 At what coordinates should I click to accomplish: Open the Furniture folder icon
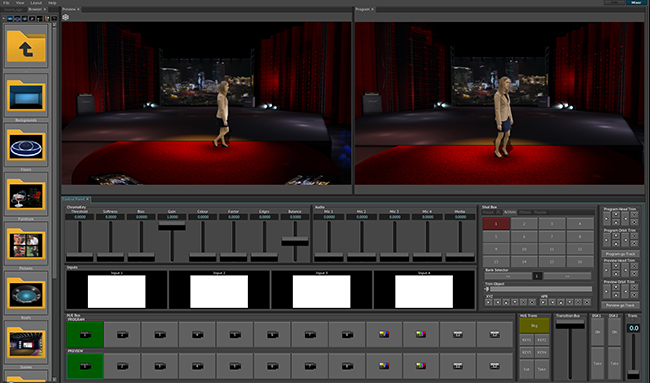pyautogui.click(x=26, y=194)
